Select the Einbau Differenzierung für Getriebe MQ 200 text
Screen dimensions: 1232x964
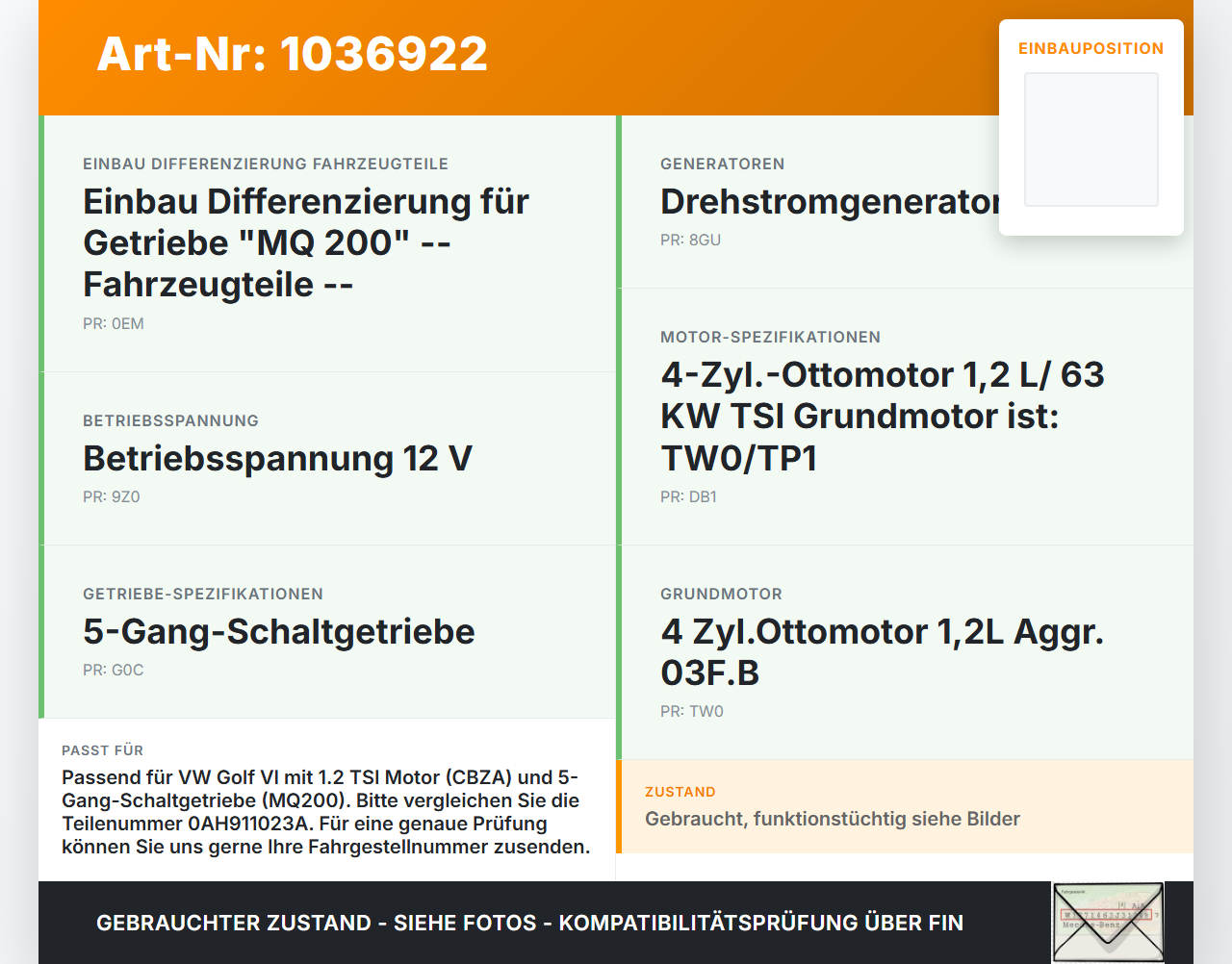[x=306, y=242]
